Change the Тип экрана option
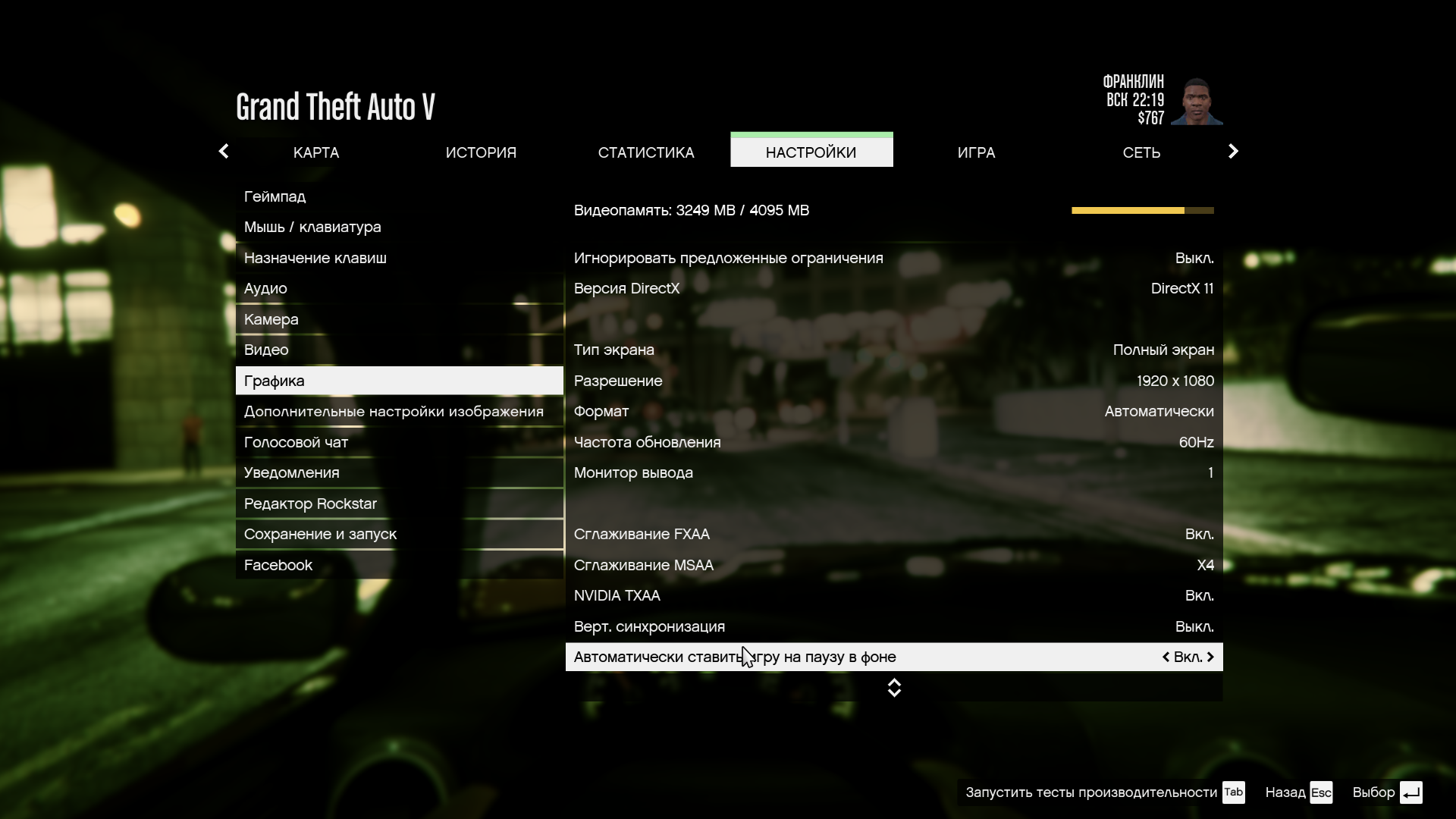This screenshot has width=1456, height=819. click(x=894, y=350)
